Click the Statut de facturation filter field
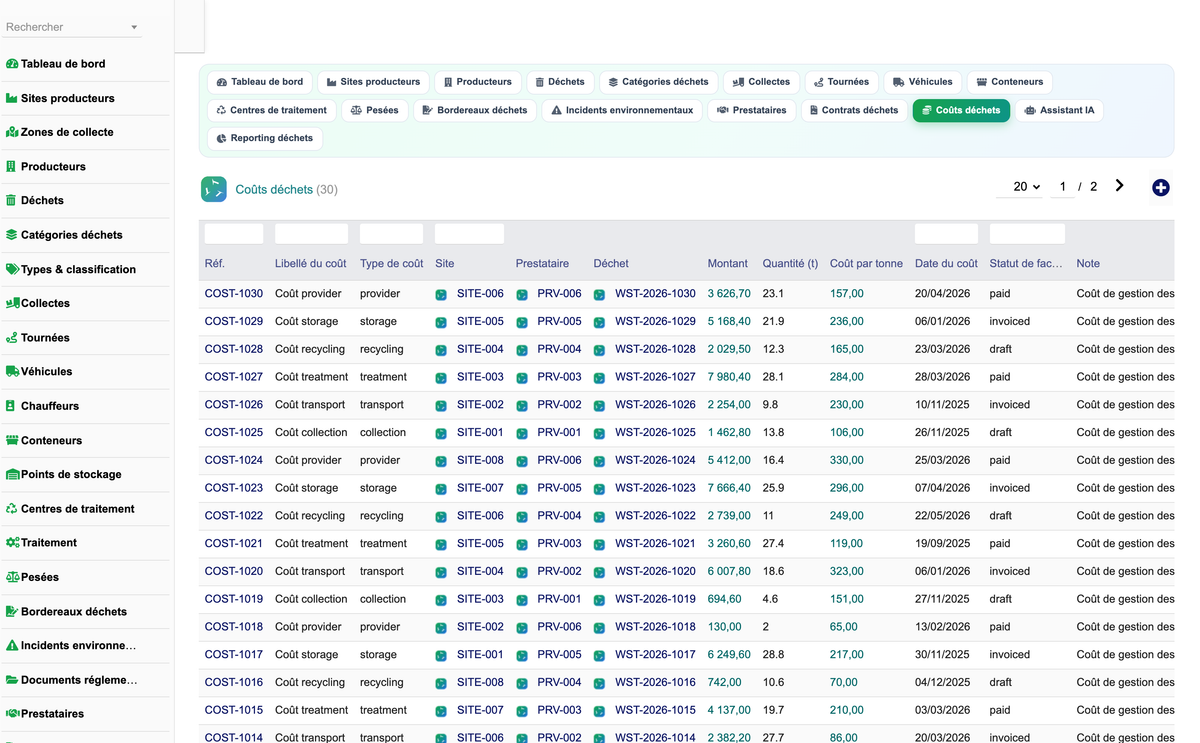1200x743 pixels. (1027, 234)
